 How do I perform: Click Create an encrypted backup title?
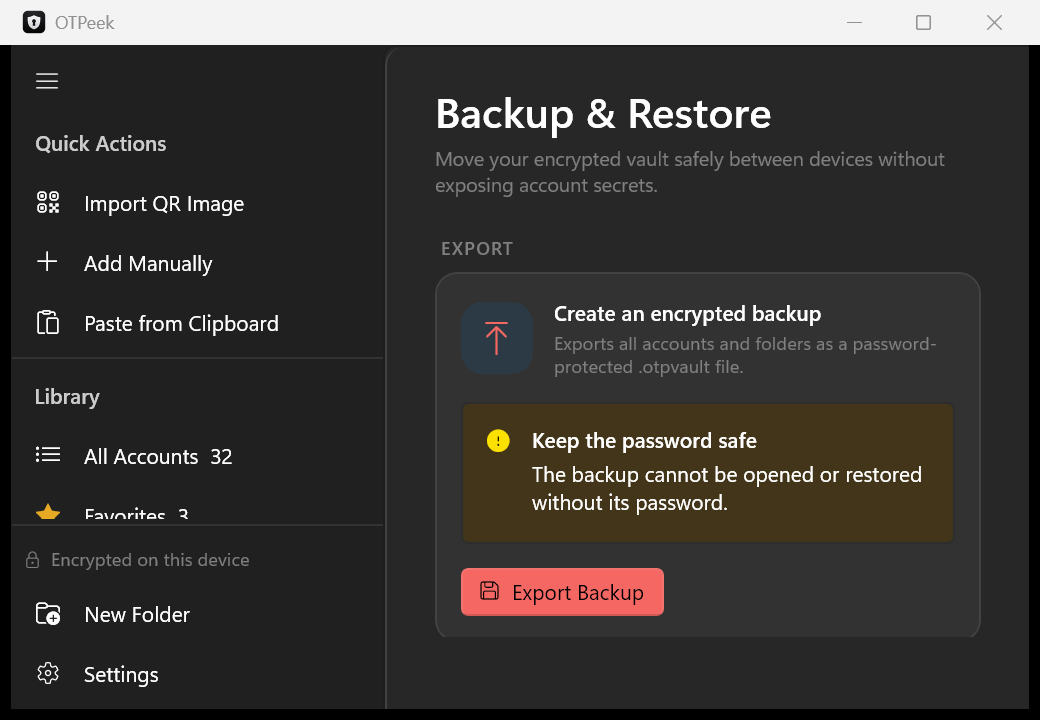tap(687, 314)
